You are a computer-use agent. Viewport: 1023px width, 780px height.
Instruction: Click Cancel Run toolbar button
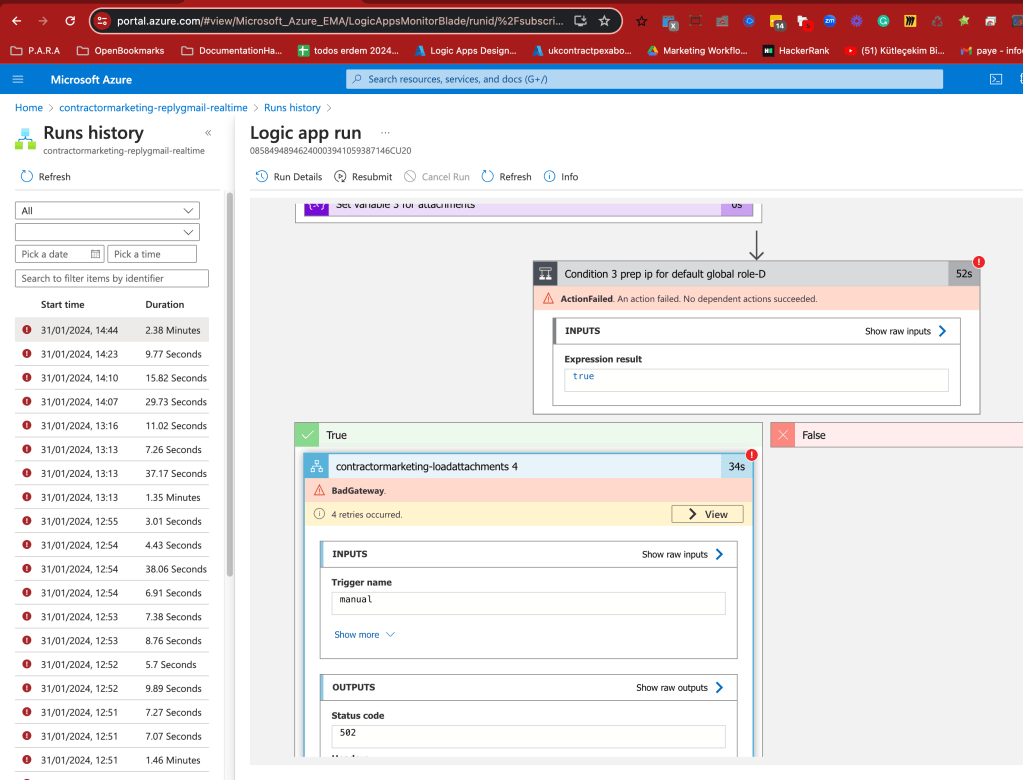(x=436, y=177)
